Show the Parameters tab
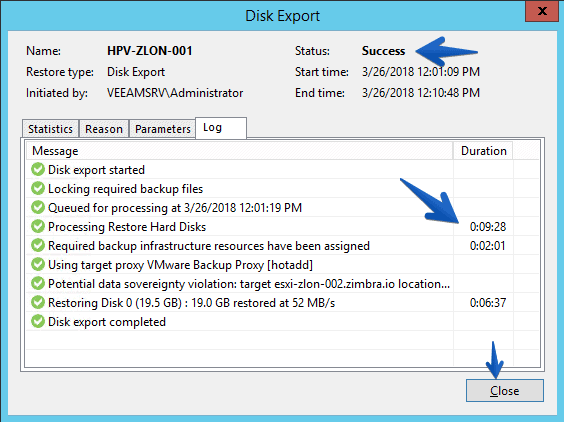The height and width of the screenshot is (422, 564). (x=163, y=129)
